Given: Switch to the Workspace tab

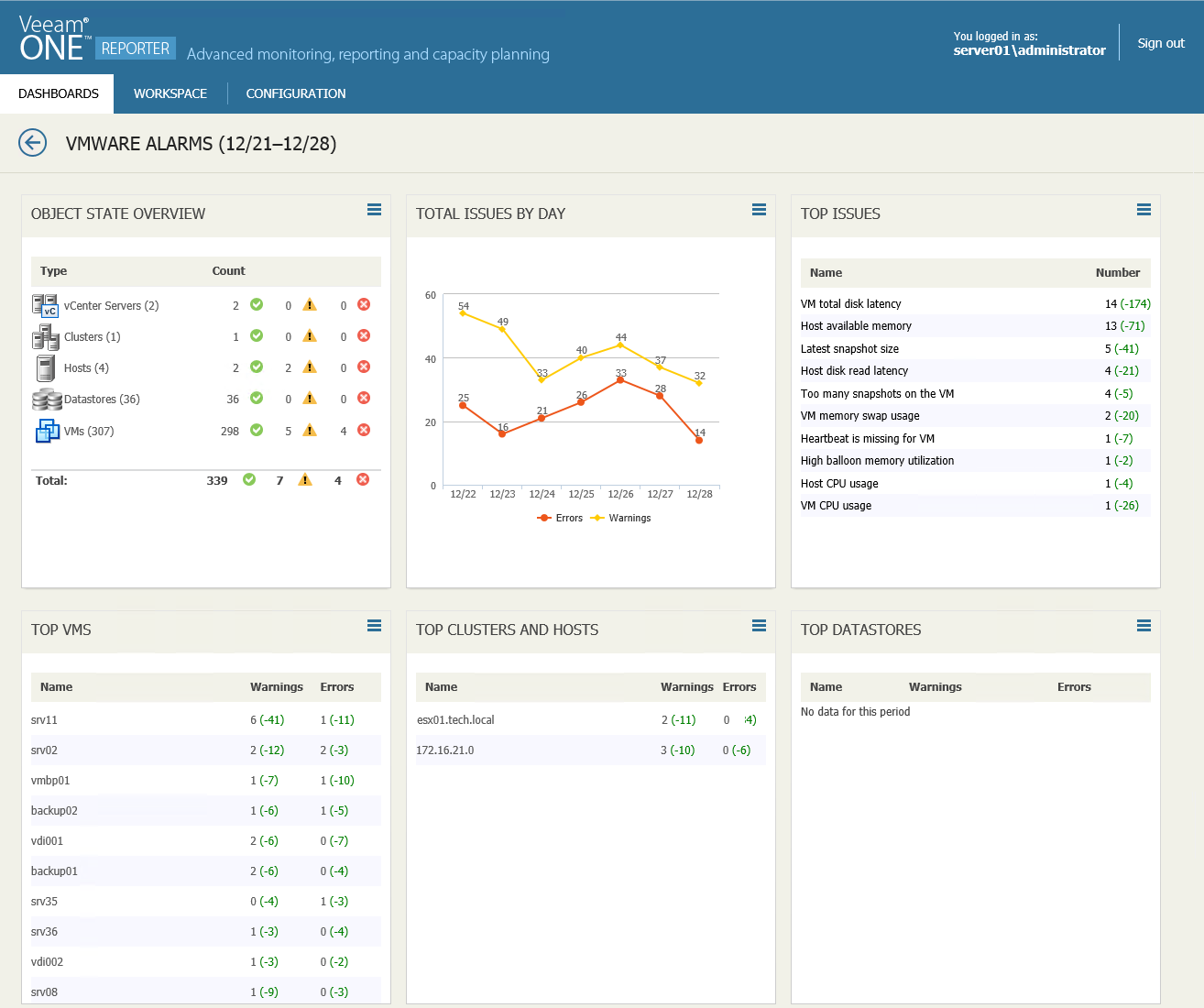Looking at the screenshot, I should (x=170, y=93).
